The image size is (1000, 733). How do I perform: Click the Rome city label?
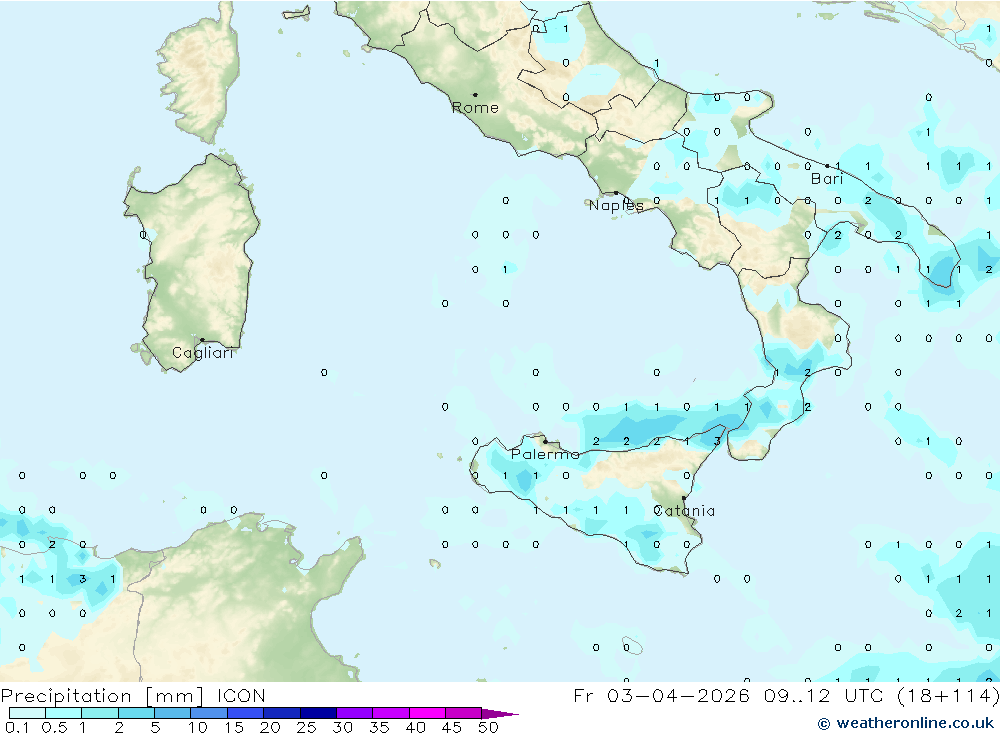pos(475,108)
